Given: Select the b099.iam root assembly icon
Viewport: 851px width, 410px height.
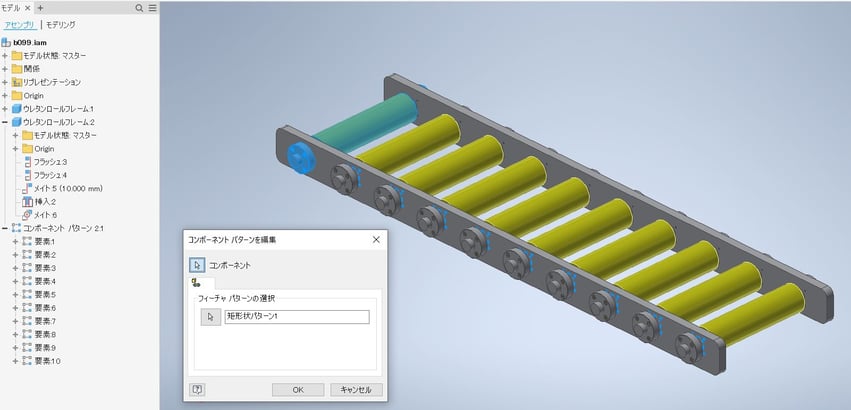Looking at the screenshot, I should 7,42.
